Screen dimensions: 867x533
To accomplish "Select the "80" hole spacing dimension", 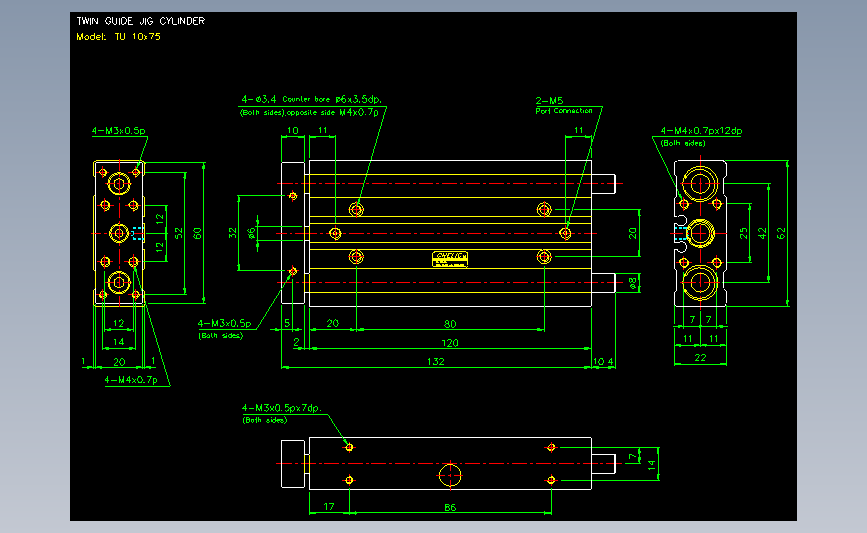I will tap(450, 324).
